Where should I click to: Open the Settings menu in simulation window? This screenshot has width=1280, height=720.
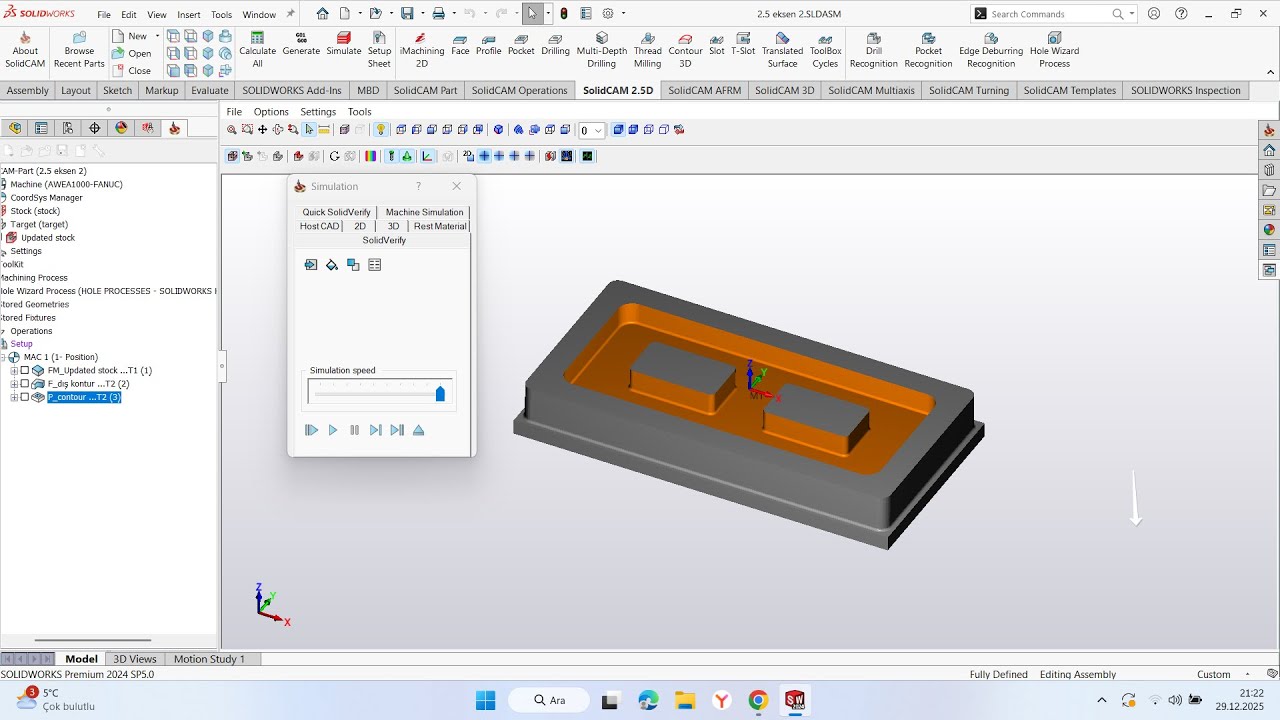pyautogui.click(x=318, y=112)
